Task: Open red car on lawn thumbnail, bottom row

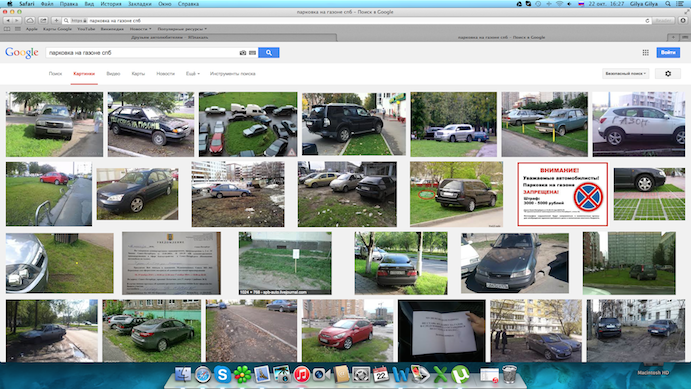Action: click(x=347, y=331)
